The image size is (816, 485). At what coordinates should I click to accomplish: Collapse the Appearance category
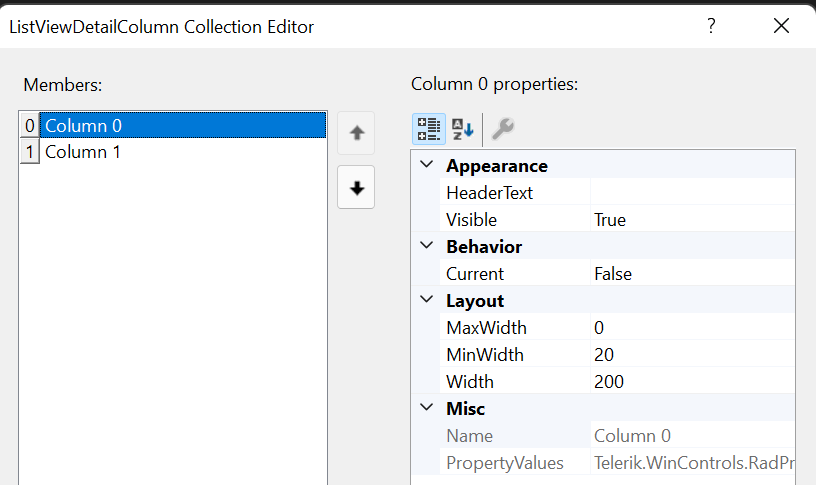(427, 165)
